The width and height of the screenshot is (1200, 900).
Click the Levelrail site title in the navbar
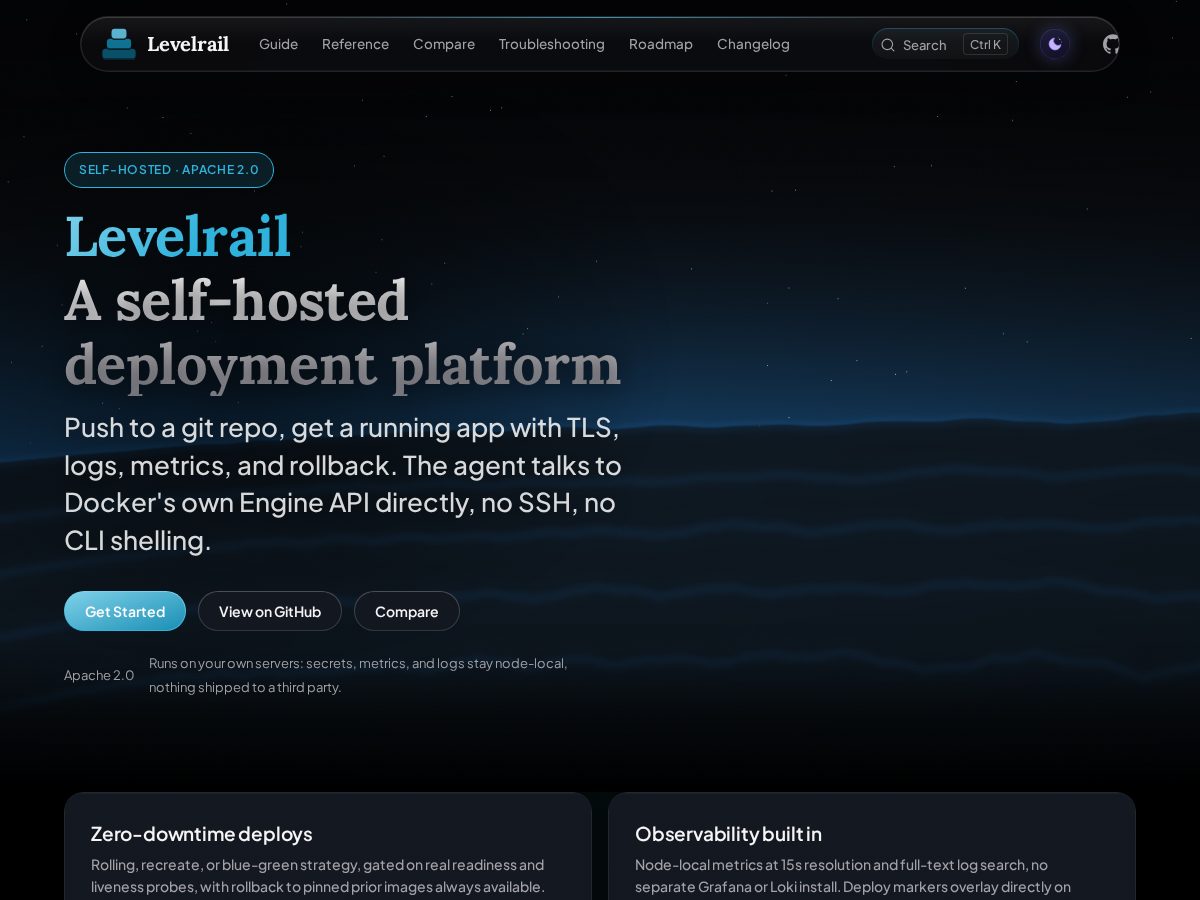pos(188,44)
